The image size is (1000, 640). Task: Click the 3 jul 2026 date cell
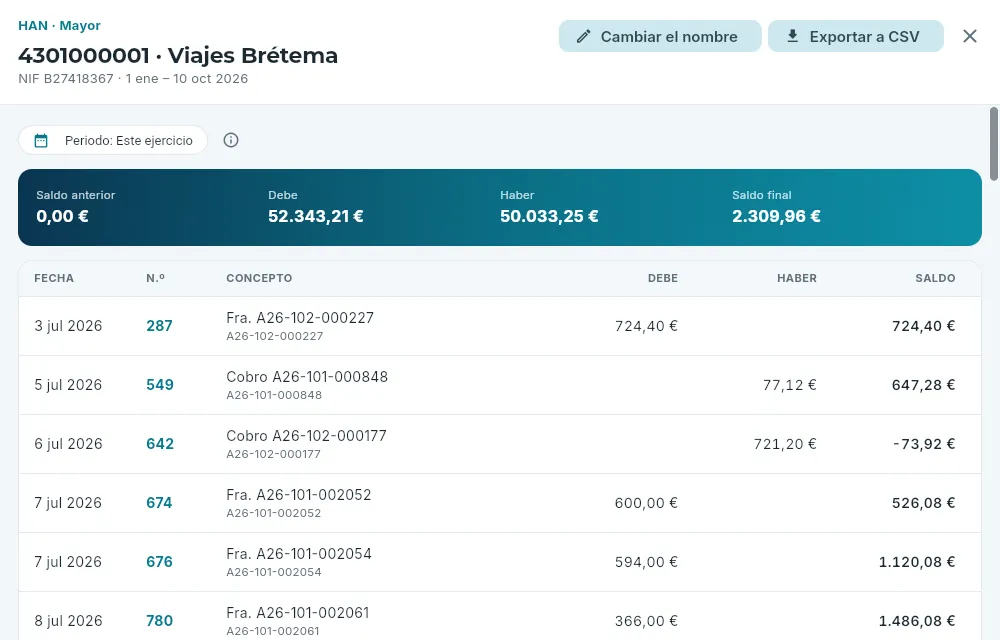coord(68,326)
